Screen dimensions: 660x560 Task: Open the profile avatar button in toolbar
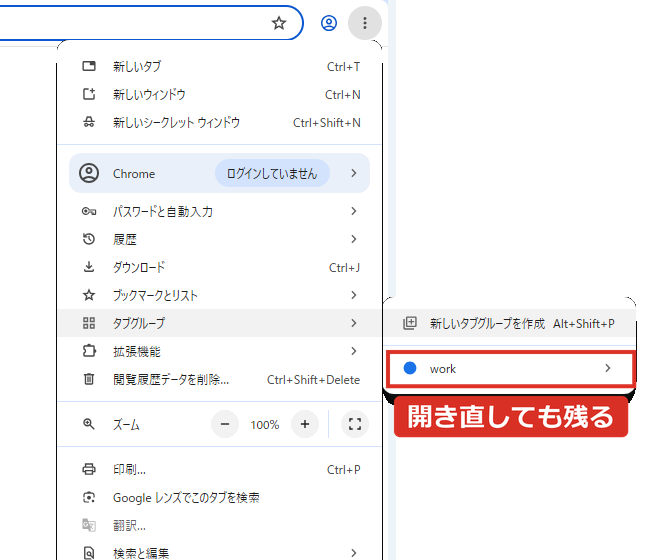coord(329,23)
